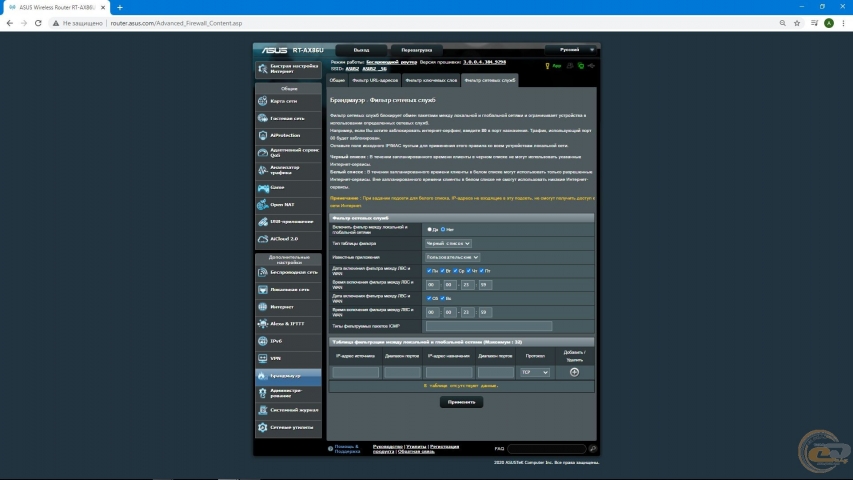The width and height of the screenshot is (853, 480).
Task: Toggle the Thursday (Чт) checkbox
Action: pyautogui.click(x=468, y=270)
